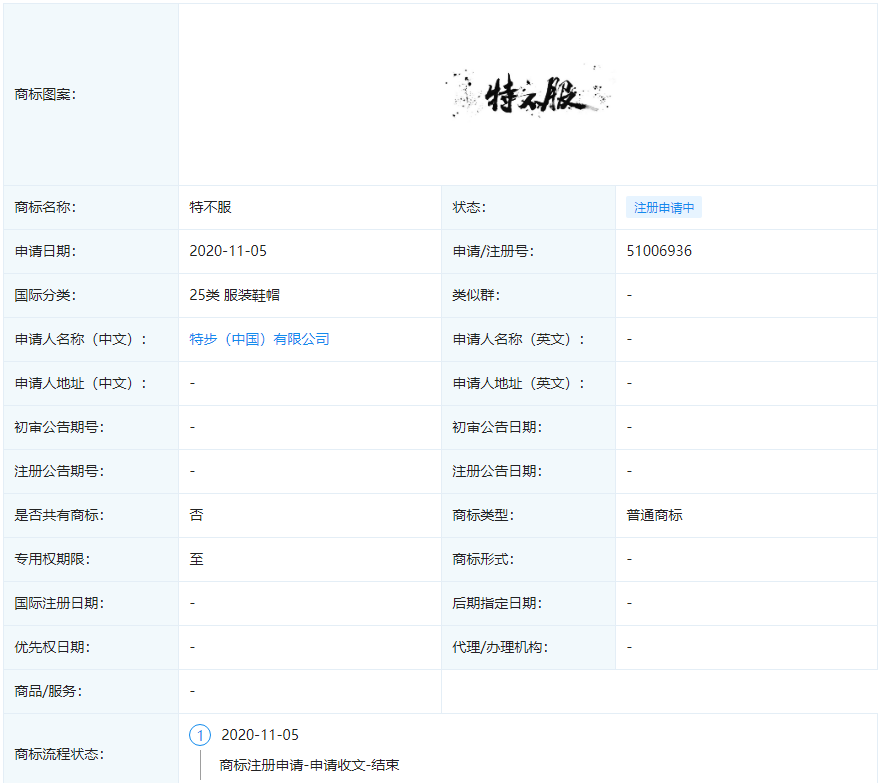This screenshot has height=783, width=878.
Task: Click the 是否共有商标 label
Action: (59, 515)
